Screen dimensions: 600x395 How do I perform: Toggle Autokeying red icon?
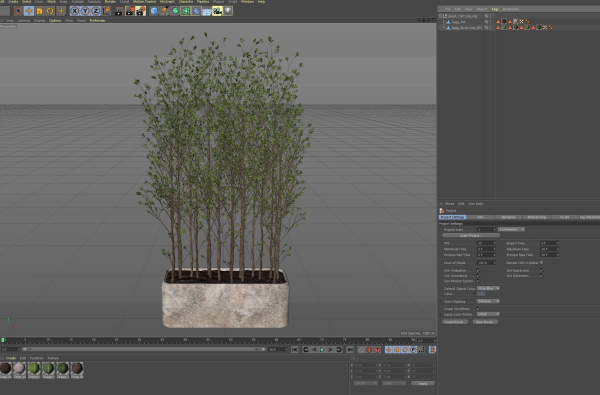point(369,349)
